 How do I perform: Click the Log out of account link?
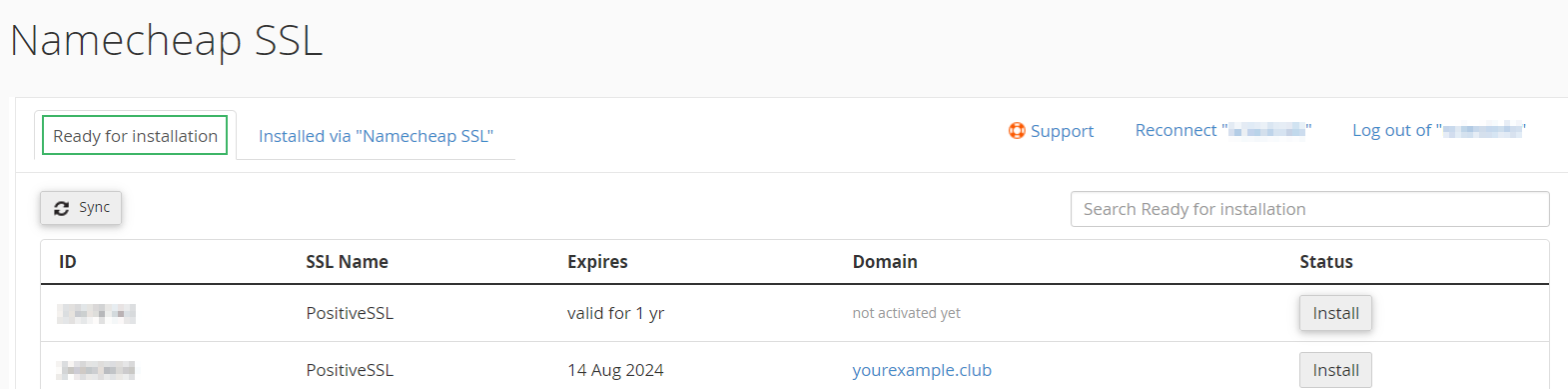pos(1439,130)
